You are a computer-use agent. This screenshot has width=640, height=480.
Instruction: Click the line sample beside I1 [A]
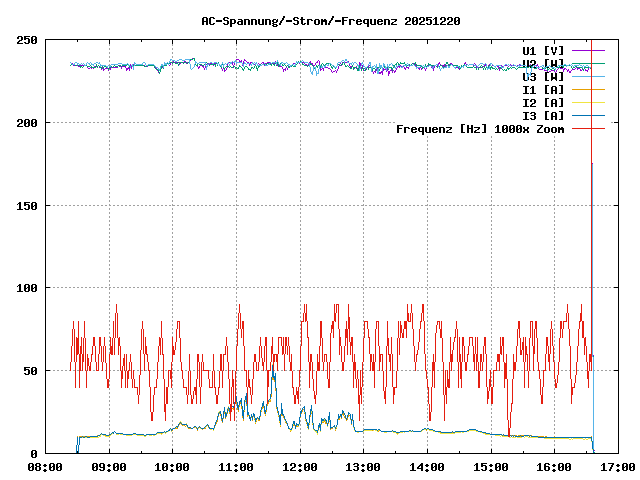[589, 89]
